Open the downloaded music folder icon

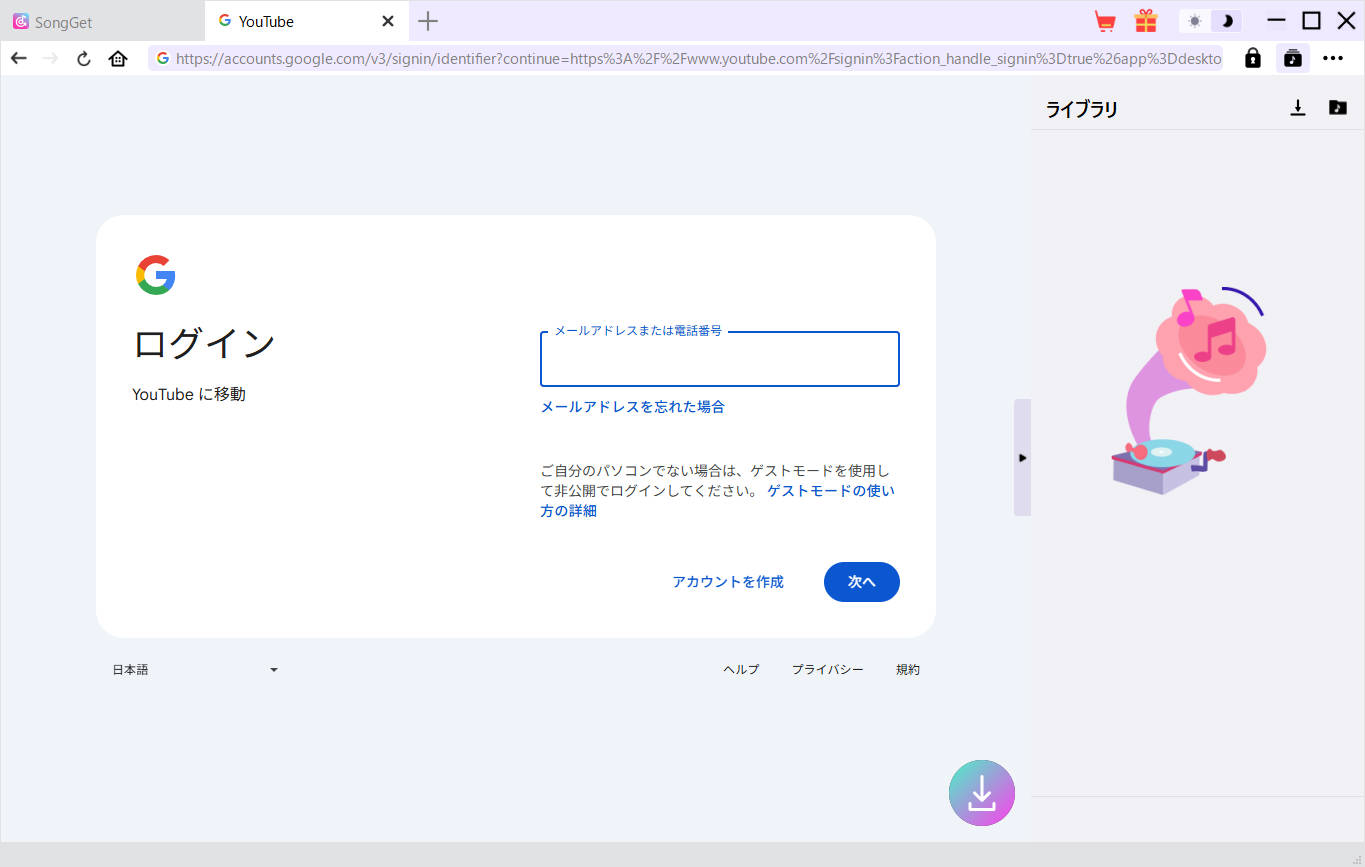pos(1338,107)
